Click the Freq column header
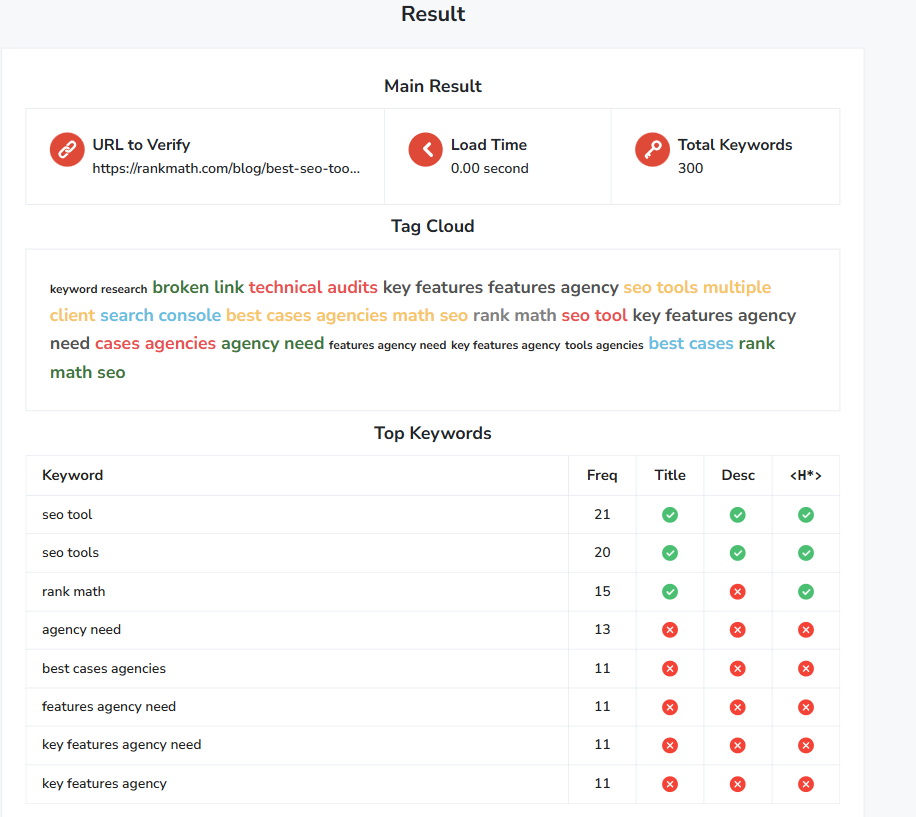 click(x=602, y=475)
